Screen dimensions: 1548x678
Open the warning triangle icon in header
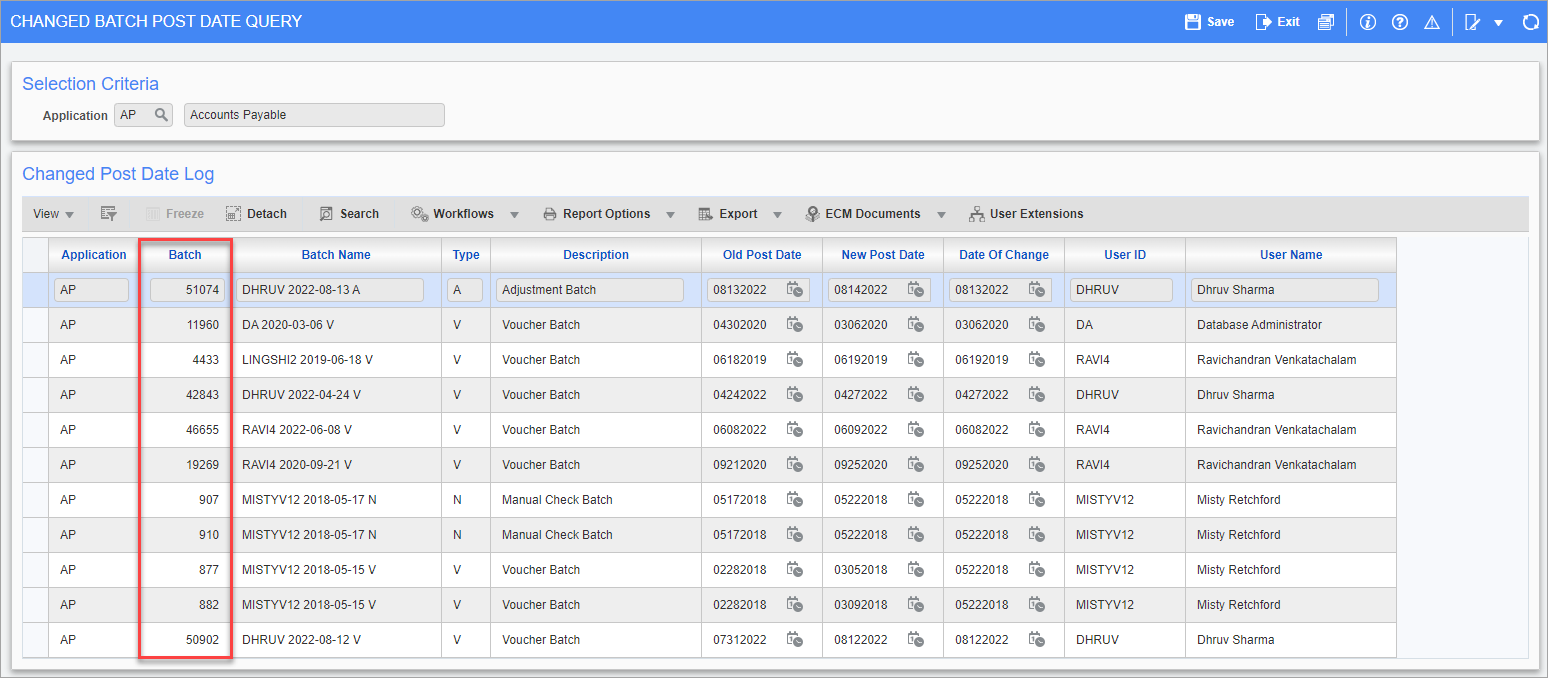(1431, 21)
